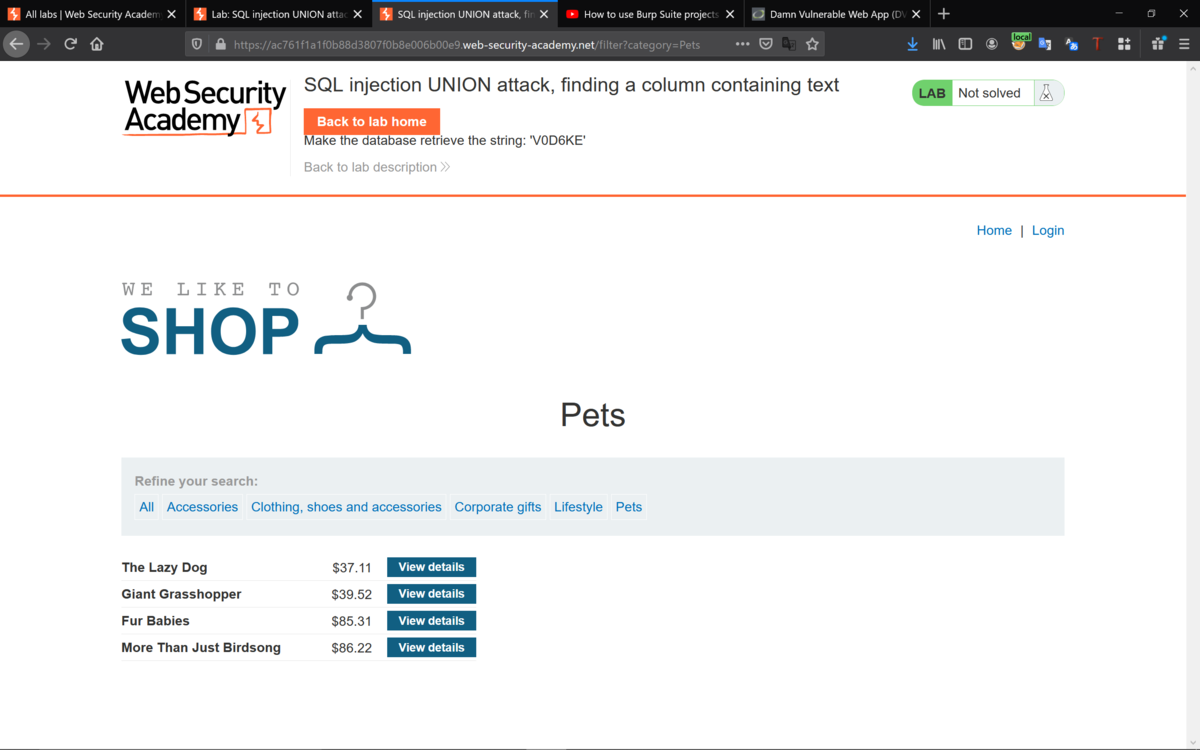Screen dimensions: 1200x750
Task: Click the $86.22 price
Action: (352, 648)
